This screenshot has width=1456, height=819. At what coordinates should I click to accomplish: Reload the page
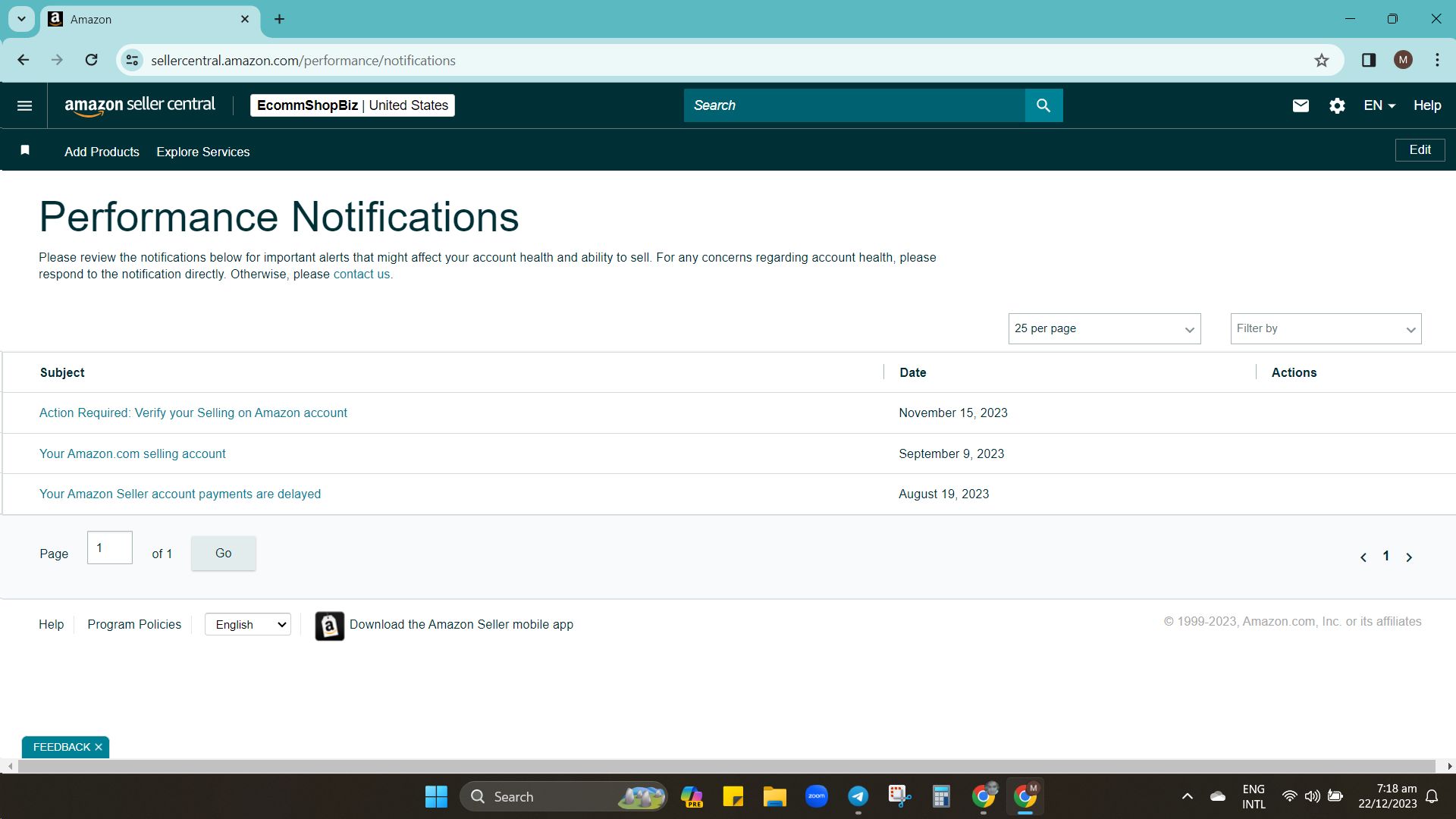[x=91, y=60]
